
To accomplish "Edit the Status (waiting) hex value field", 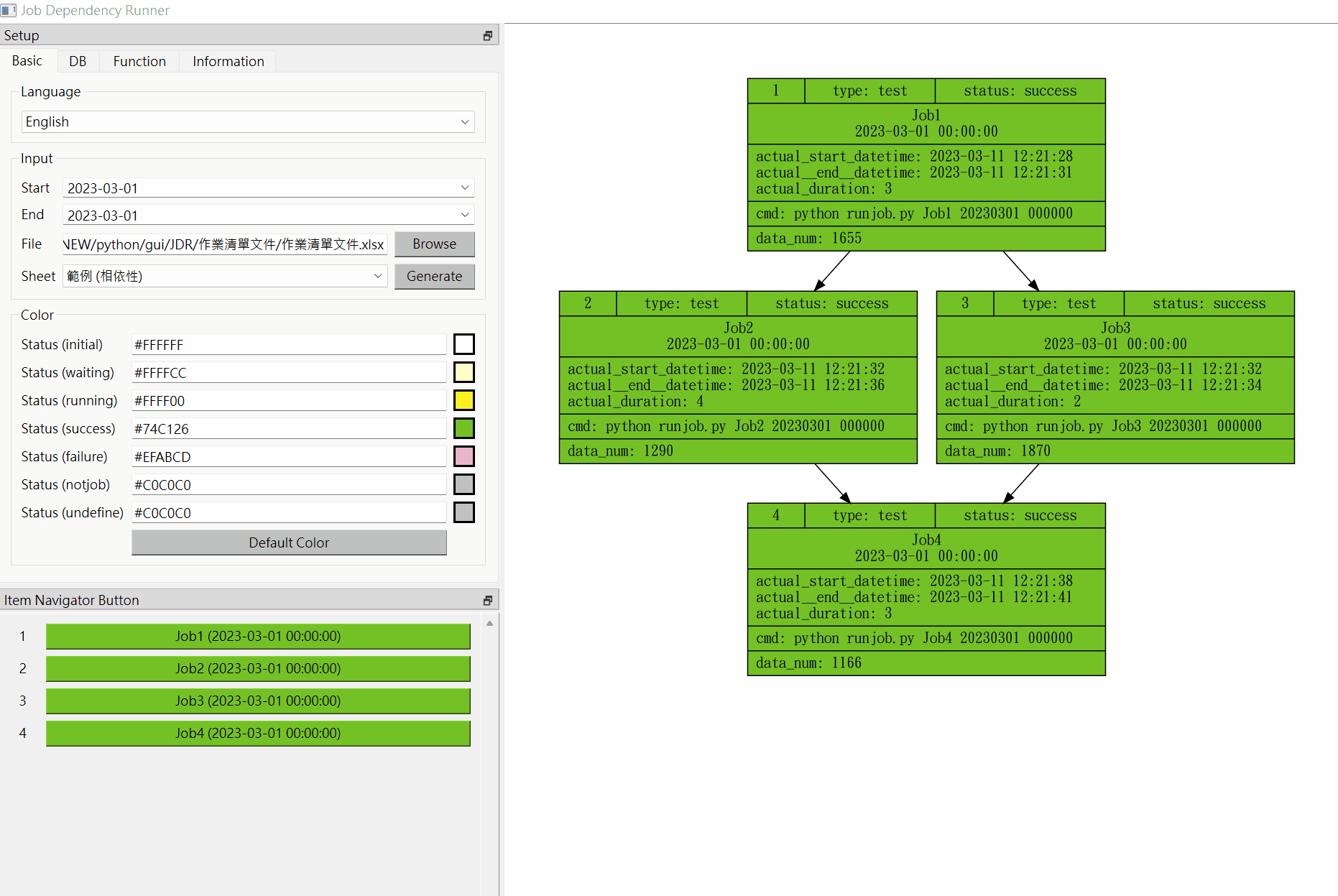I will coord(288,372).
